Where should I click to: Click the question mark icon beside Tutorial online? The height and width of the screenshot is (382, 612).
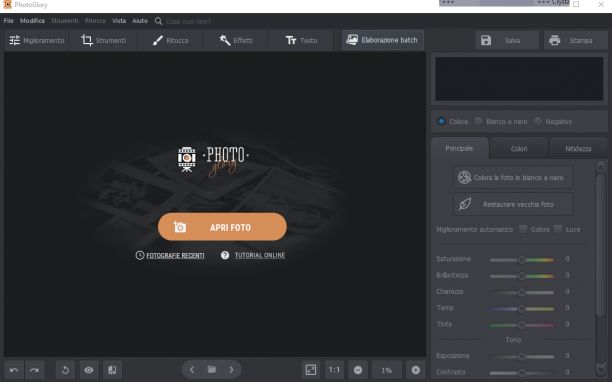225,255
